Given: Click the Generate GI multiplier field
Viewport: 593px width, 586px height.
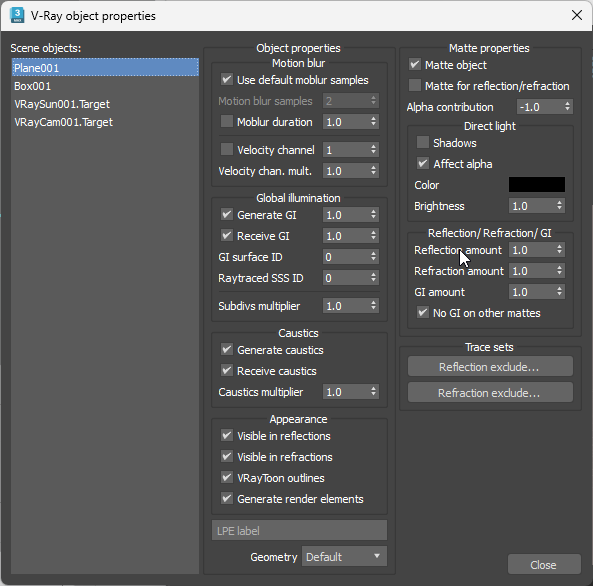Looking at the screenshot, I should tap(346, 215).
